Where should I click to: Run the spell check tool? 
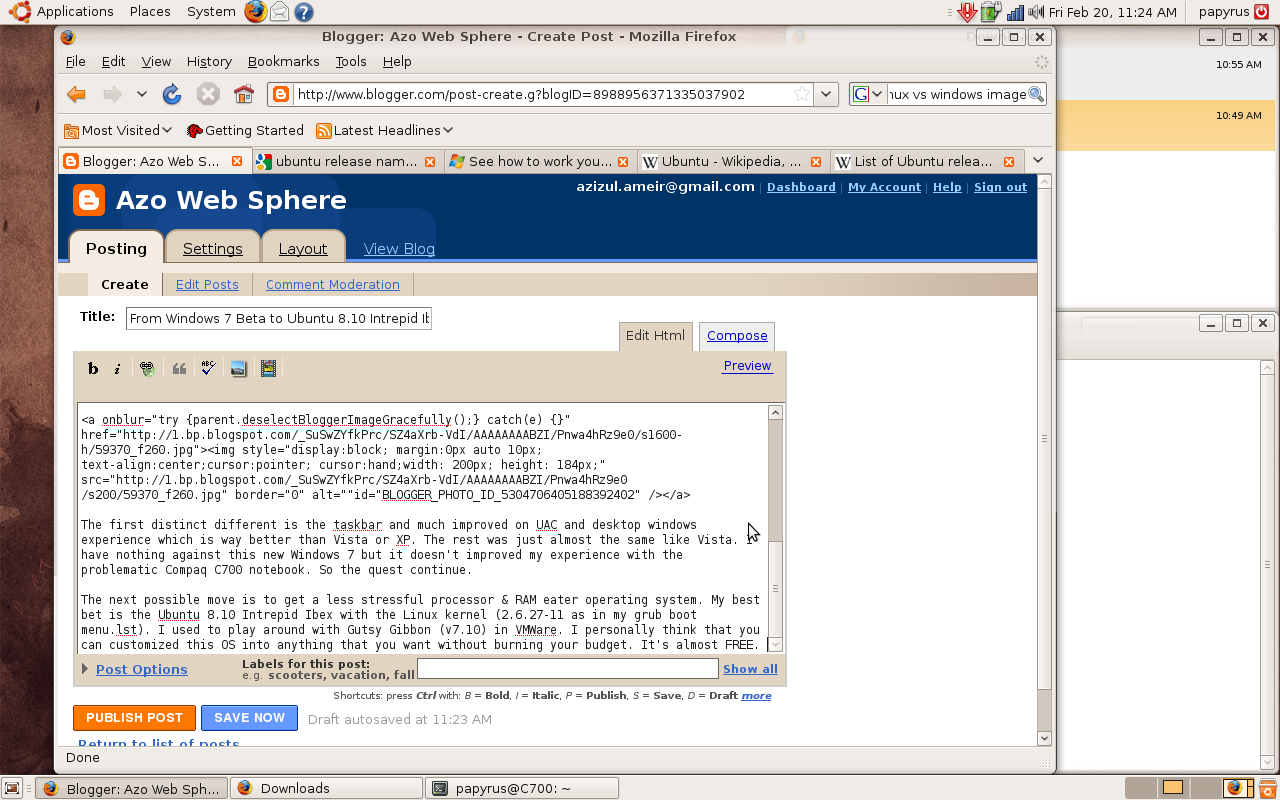[x=208, y=369]
